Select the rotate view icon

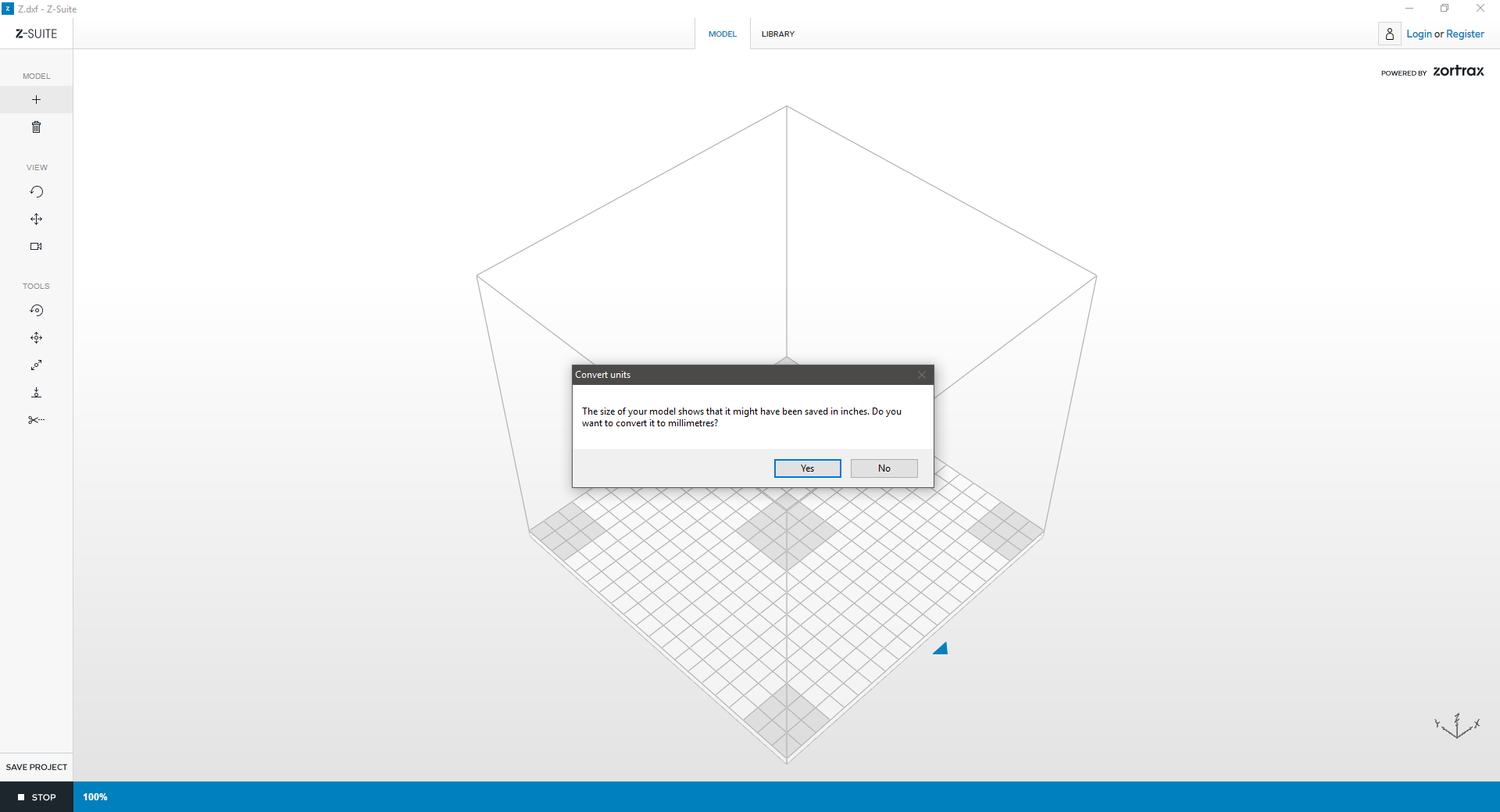click(x=36, y=192)
